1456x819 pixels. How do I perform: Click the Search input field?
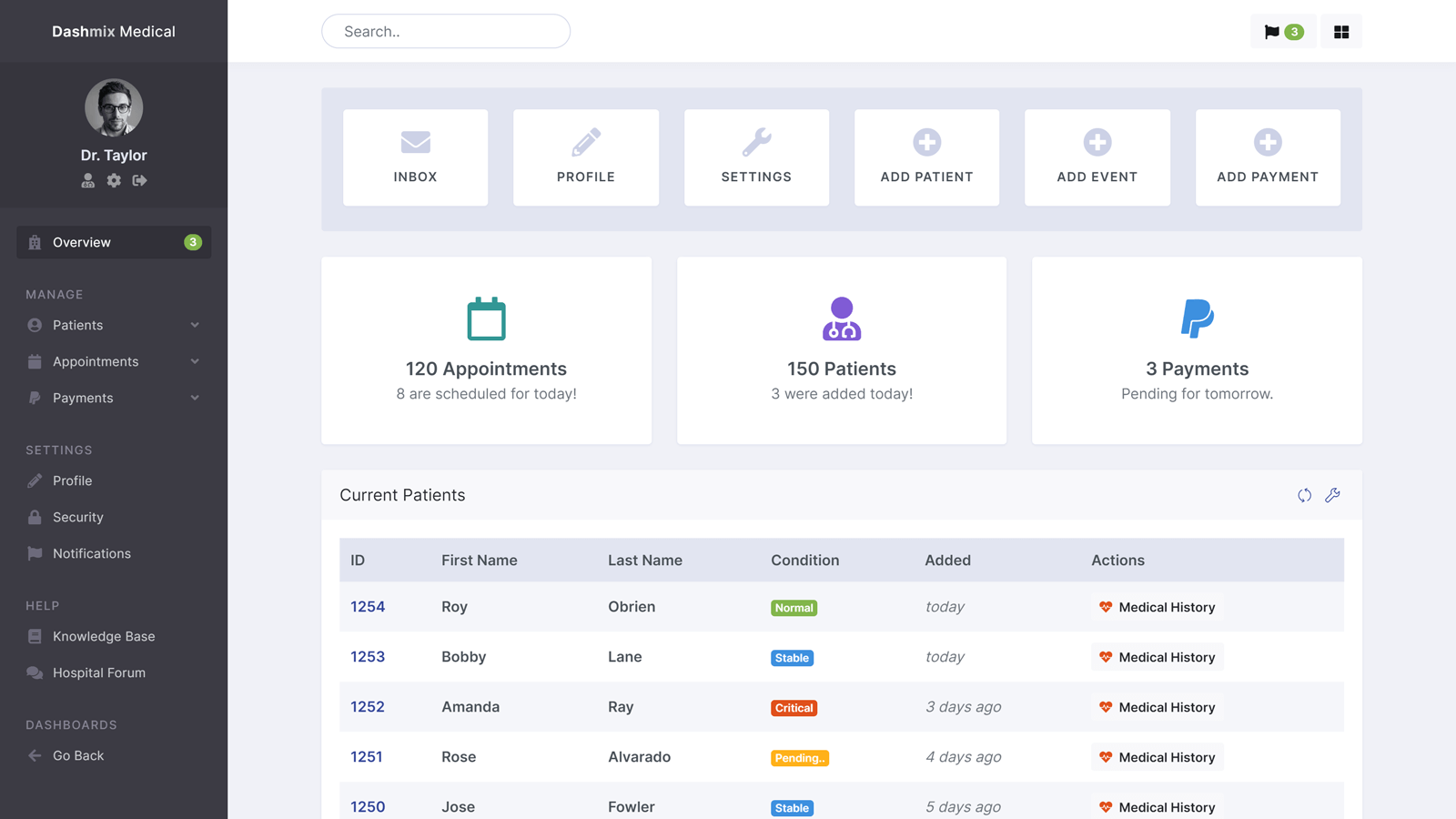pos(446,32)
